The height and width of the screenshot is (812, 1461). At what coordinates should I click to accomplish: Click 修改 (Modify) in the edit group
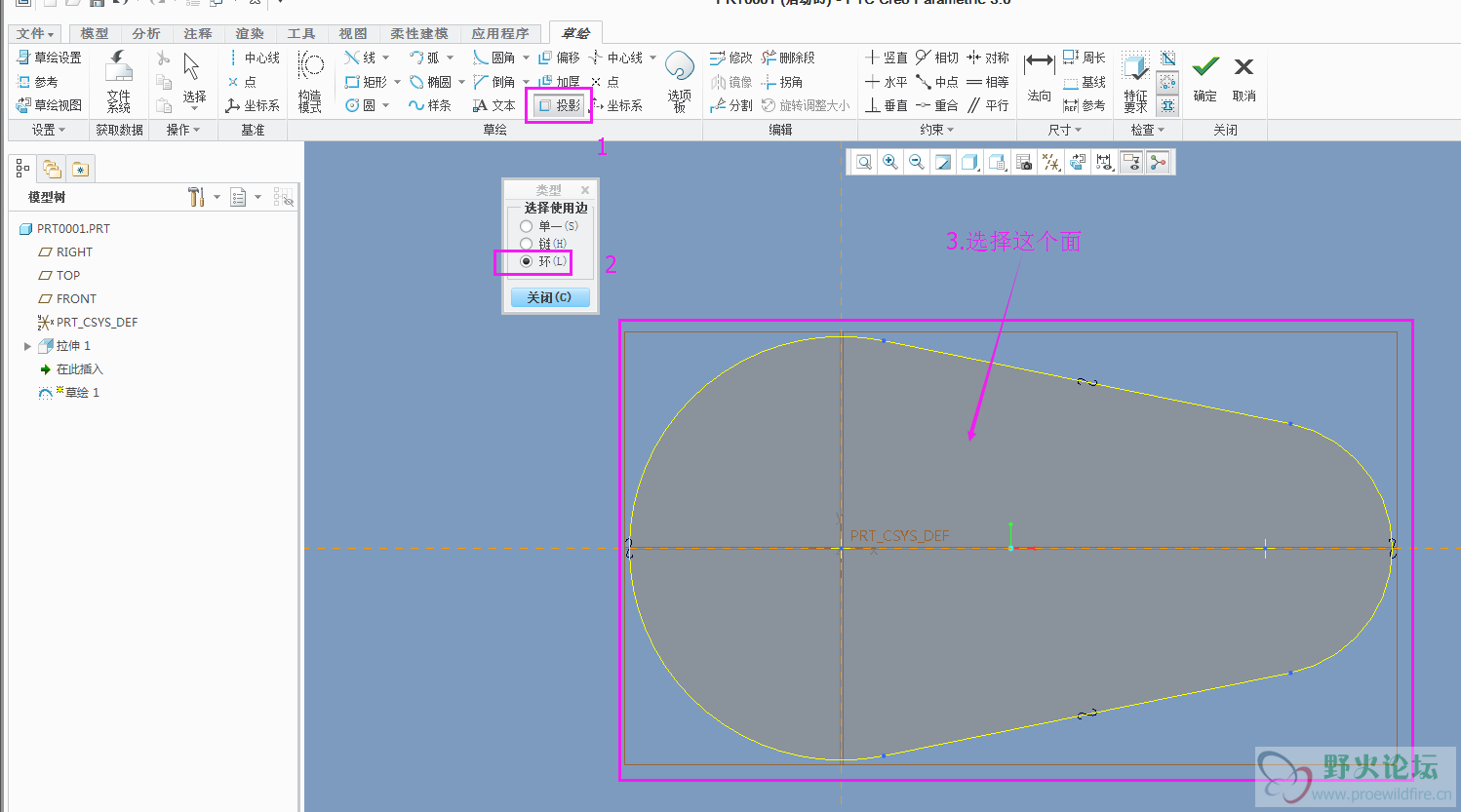[730, 58]
